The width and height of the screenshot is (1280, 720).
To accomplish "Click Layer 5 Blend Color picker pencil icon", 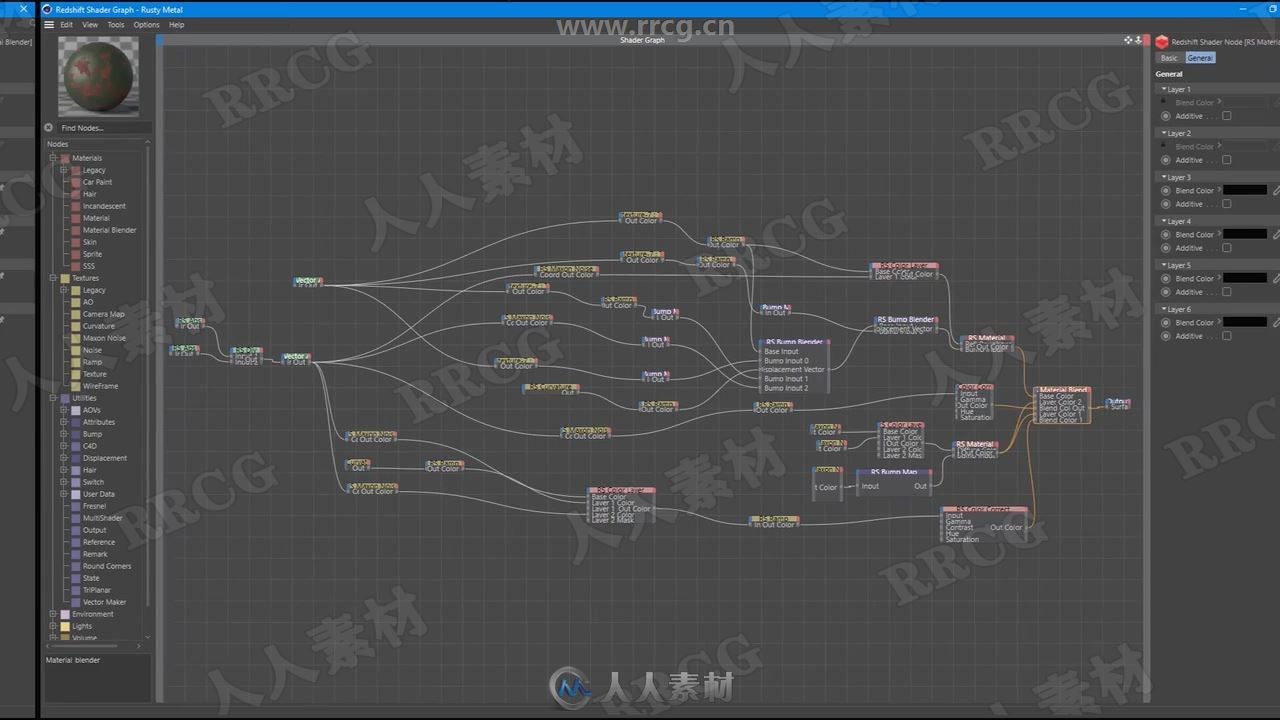I will click(1276, 278).
